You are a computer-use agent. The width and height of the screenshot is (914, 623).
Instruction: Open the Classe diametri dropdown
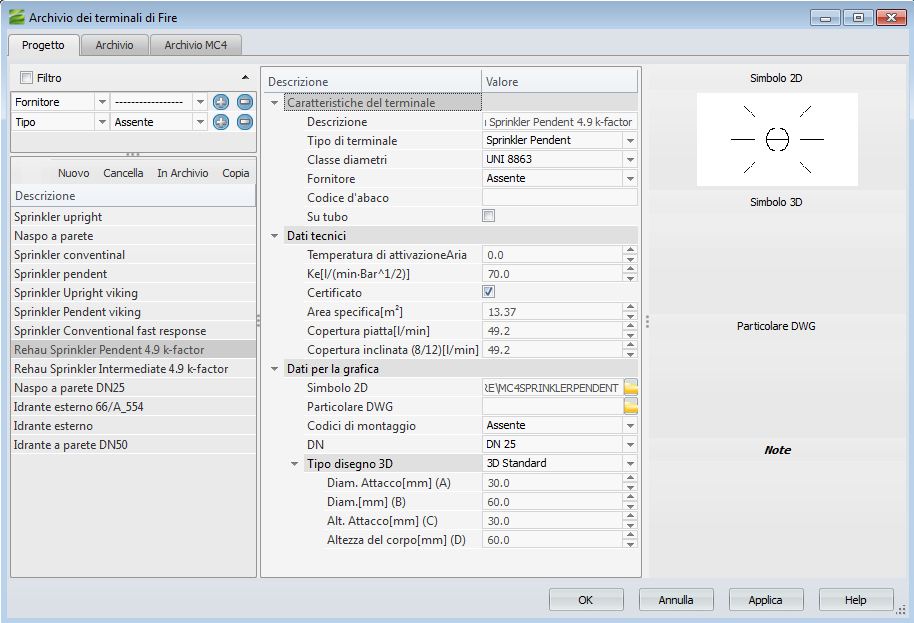629,160
